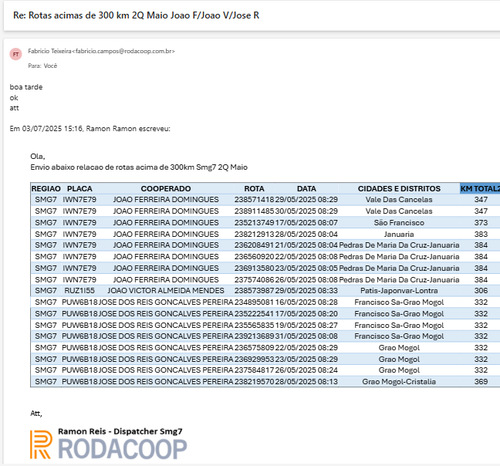Viewport: 500px width, 466px height.
Task: Click the 'boa tarde' greeting text
Action: point(26,87)
